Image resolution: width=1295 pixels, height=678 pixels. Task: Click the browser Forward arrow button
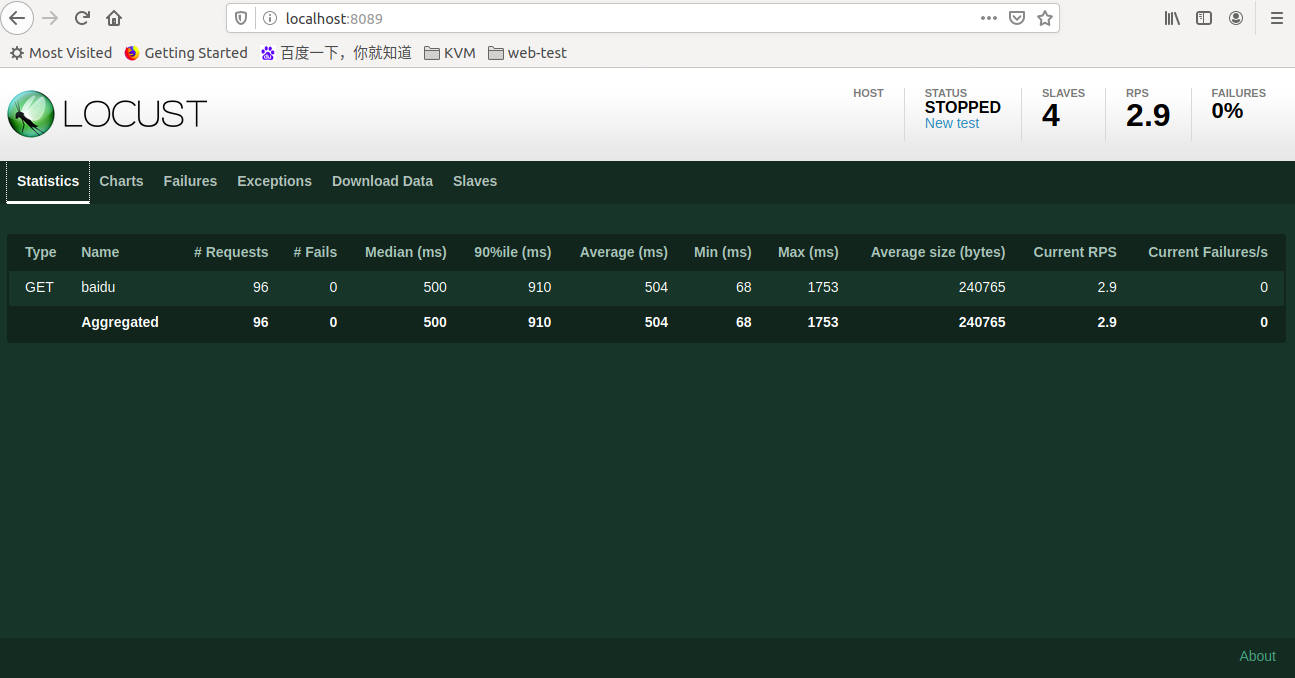50,18
